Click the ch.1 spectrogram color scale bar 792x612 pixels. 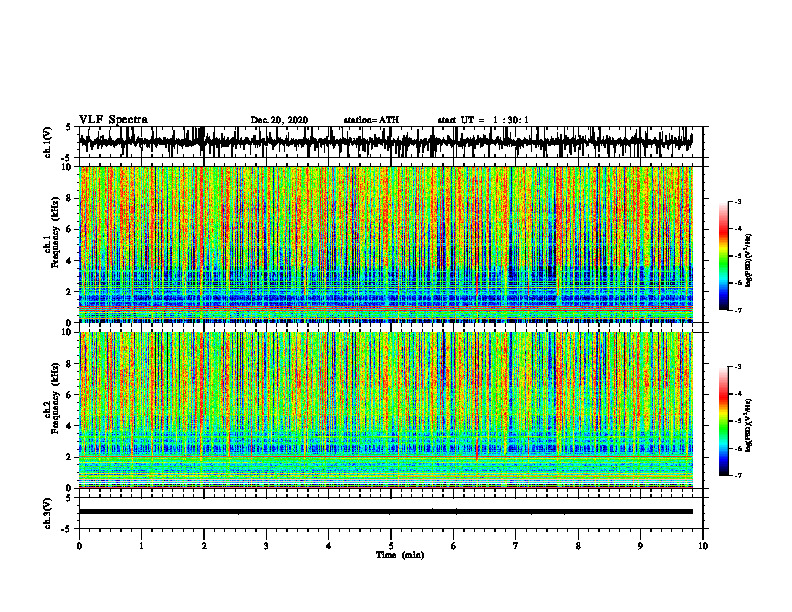(x=723, y=256)
